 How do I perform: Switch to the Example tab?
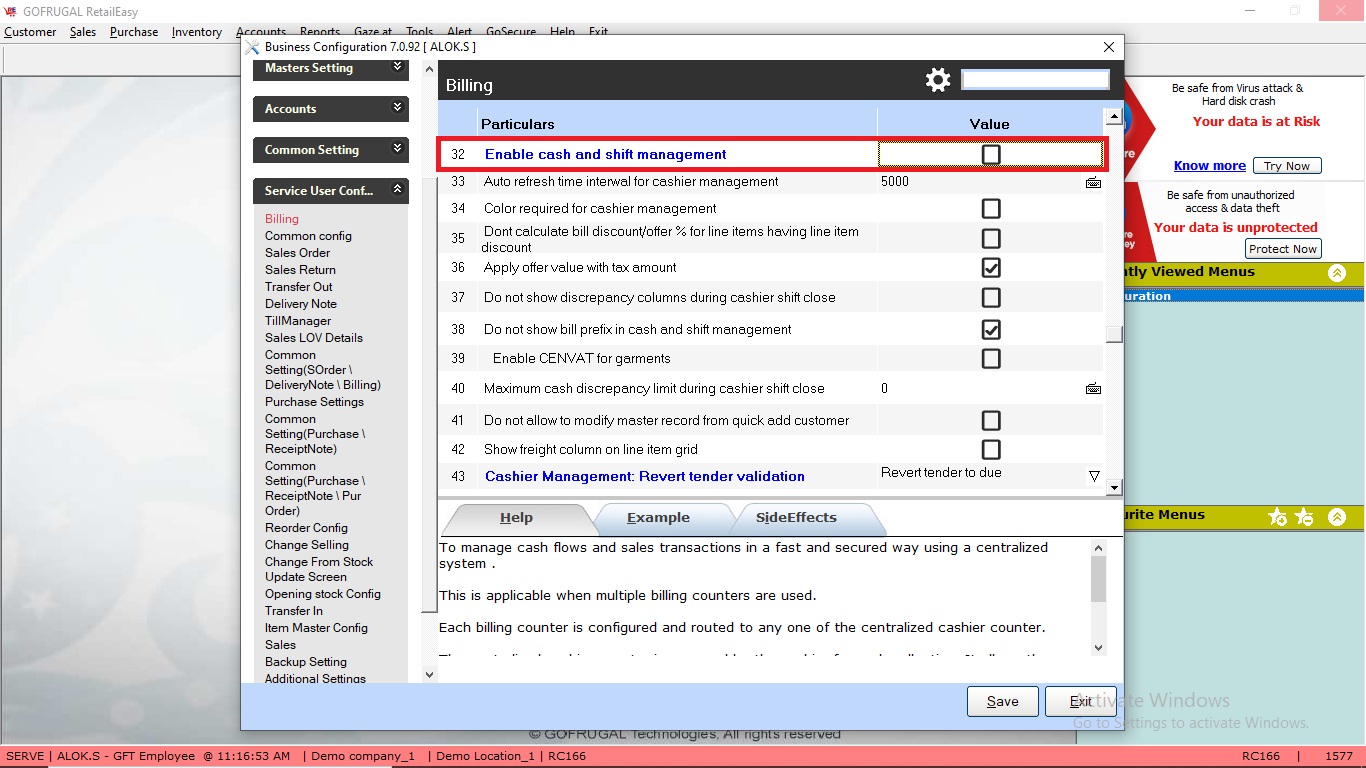pos(659,518)
